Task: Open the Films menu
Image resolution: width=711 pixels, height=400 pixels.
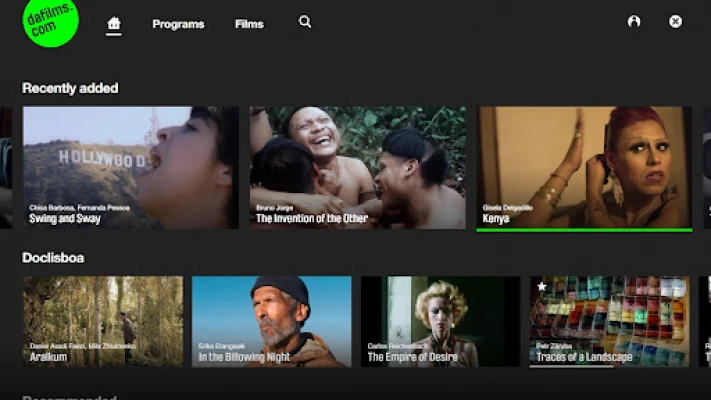Action: 249,24
